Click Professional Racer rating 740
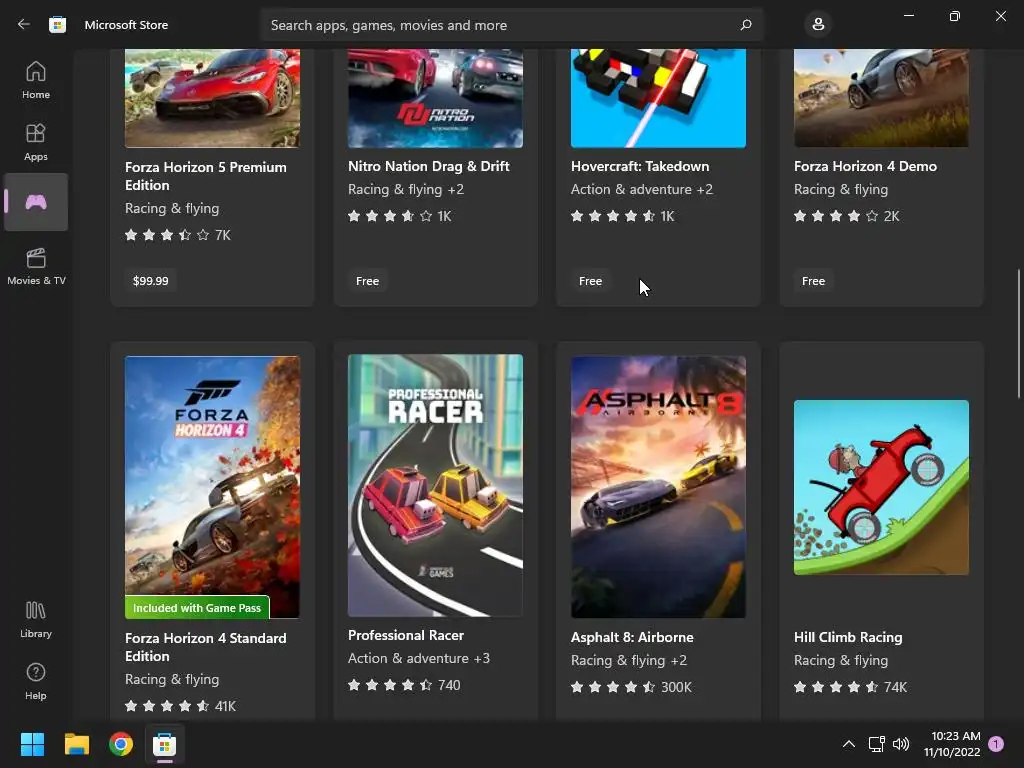 (x=404, y=685)
